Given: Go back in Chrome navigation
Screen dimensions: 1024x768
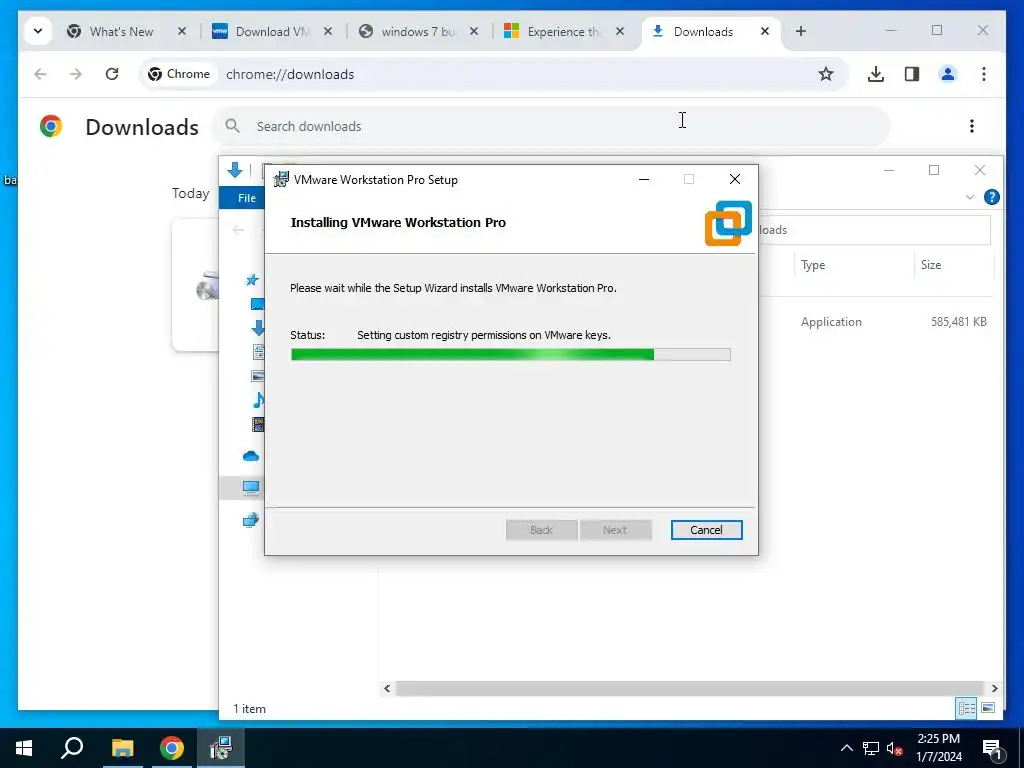Looking at the screenshot, I should (40, 74).
